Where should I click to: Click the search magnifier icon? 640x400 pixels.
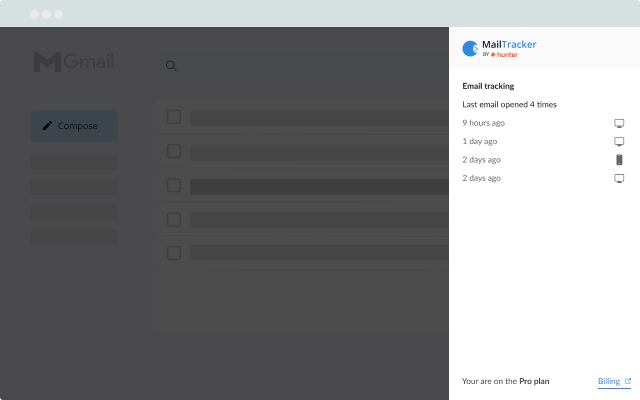click(171, 66)
